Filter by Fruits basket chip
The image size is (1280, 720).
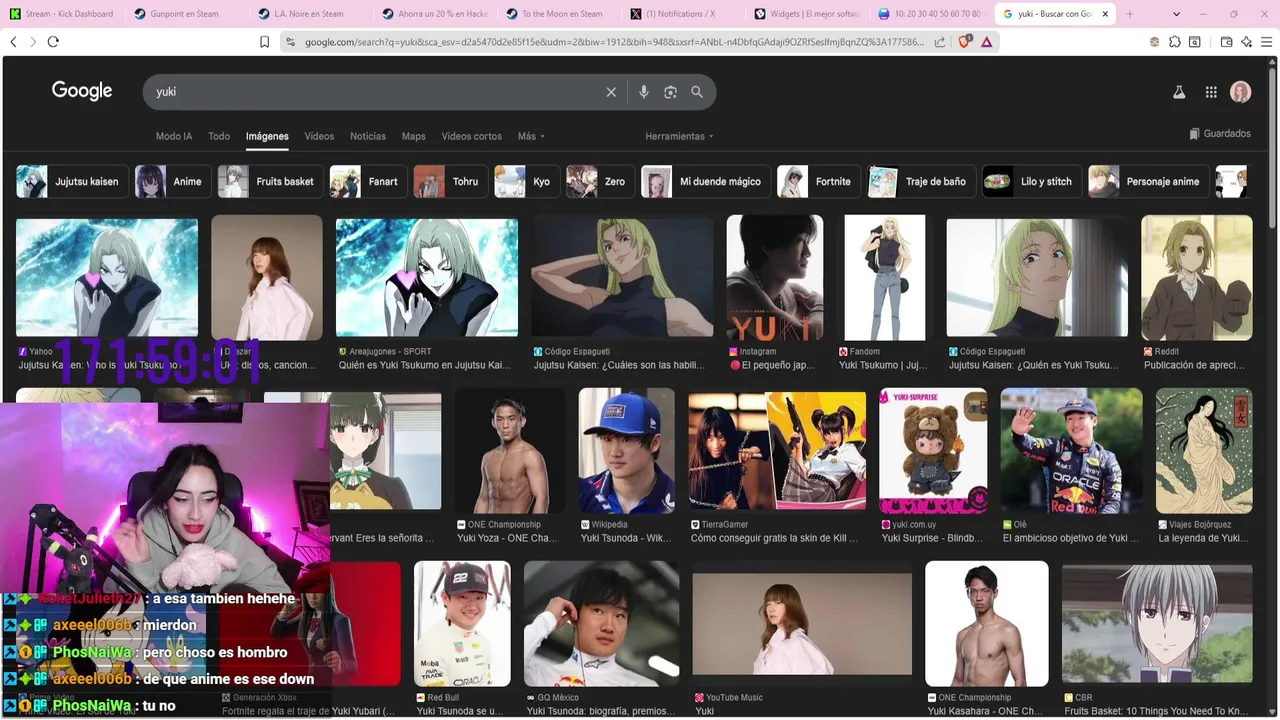tap(270, 182)
